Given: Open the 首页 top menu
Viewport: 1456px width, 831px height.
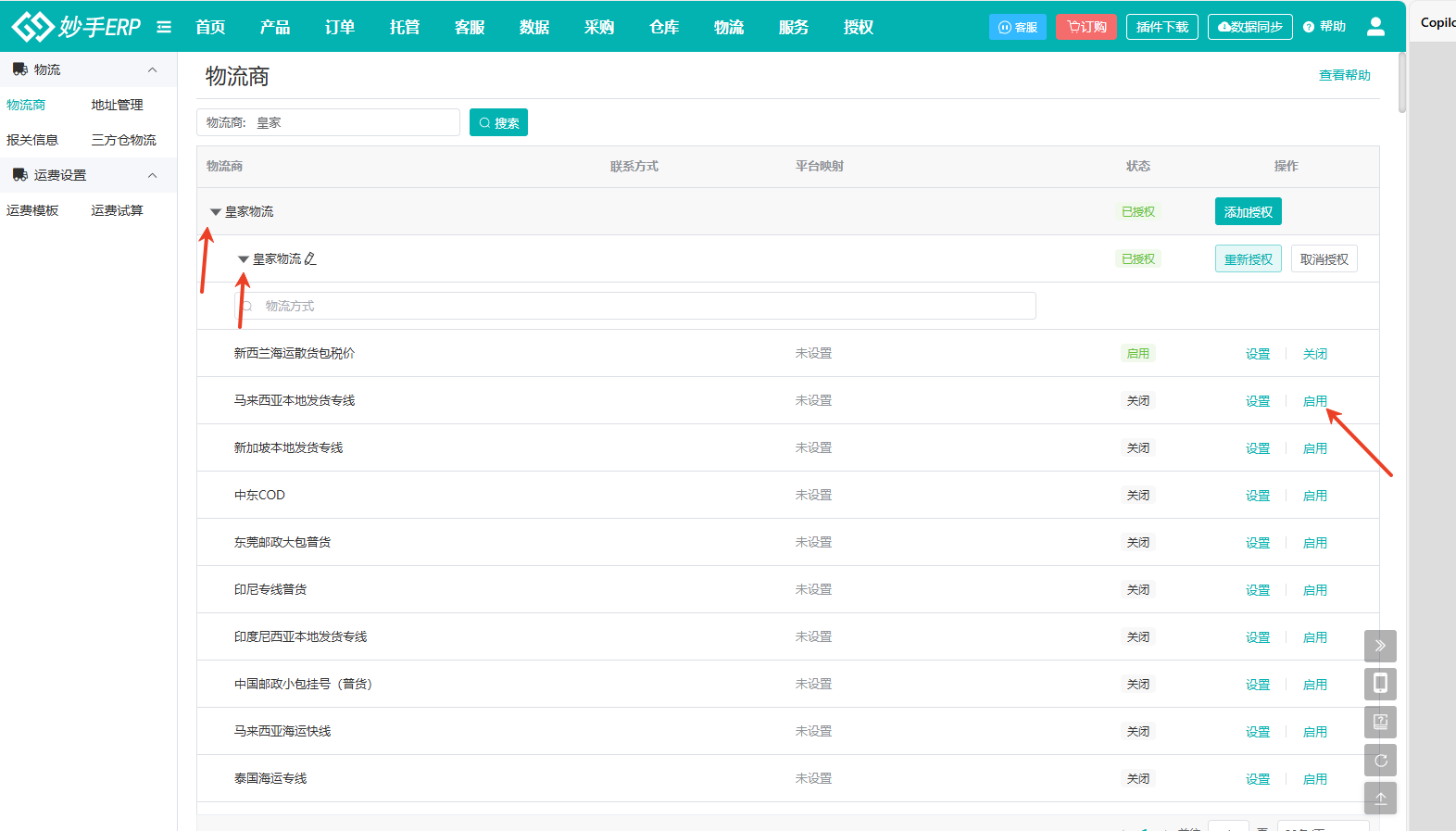Looking at the screenshot, I should (210, 27).
